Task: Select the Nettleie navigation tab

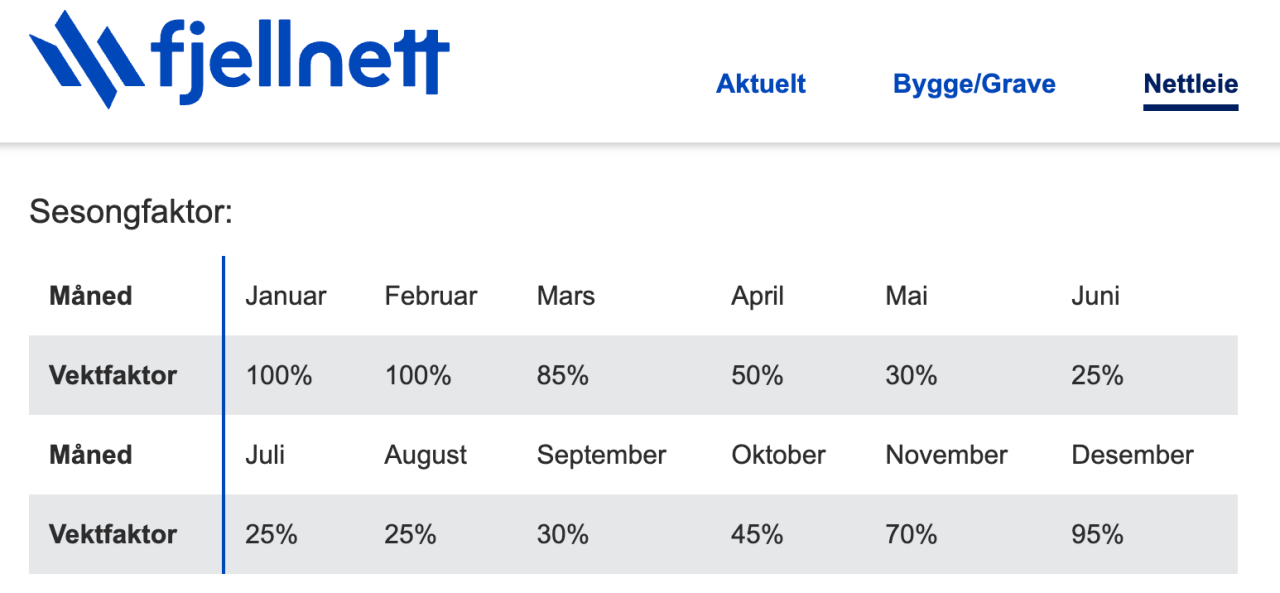Action: click(1190, 84)
